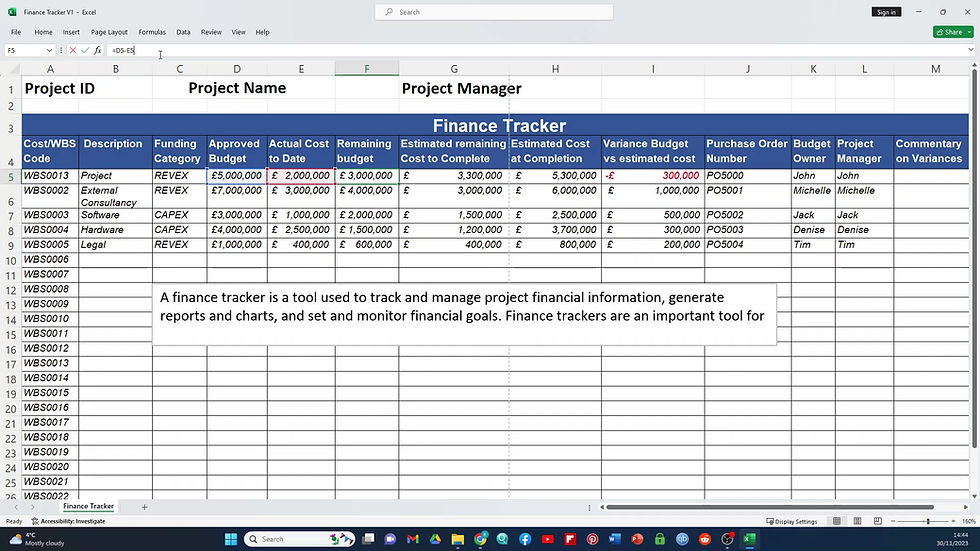Viewport: 980px width, 551px height.
Task: Open File Explorer from taskbar
Action: [x=458, y=539]
